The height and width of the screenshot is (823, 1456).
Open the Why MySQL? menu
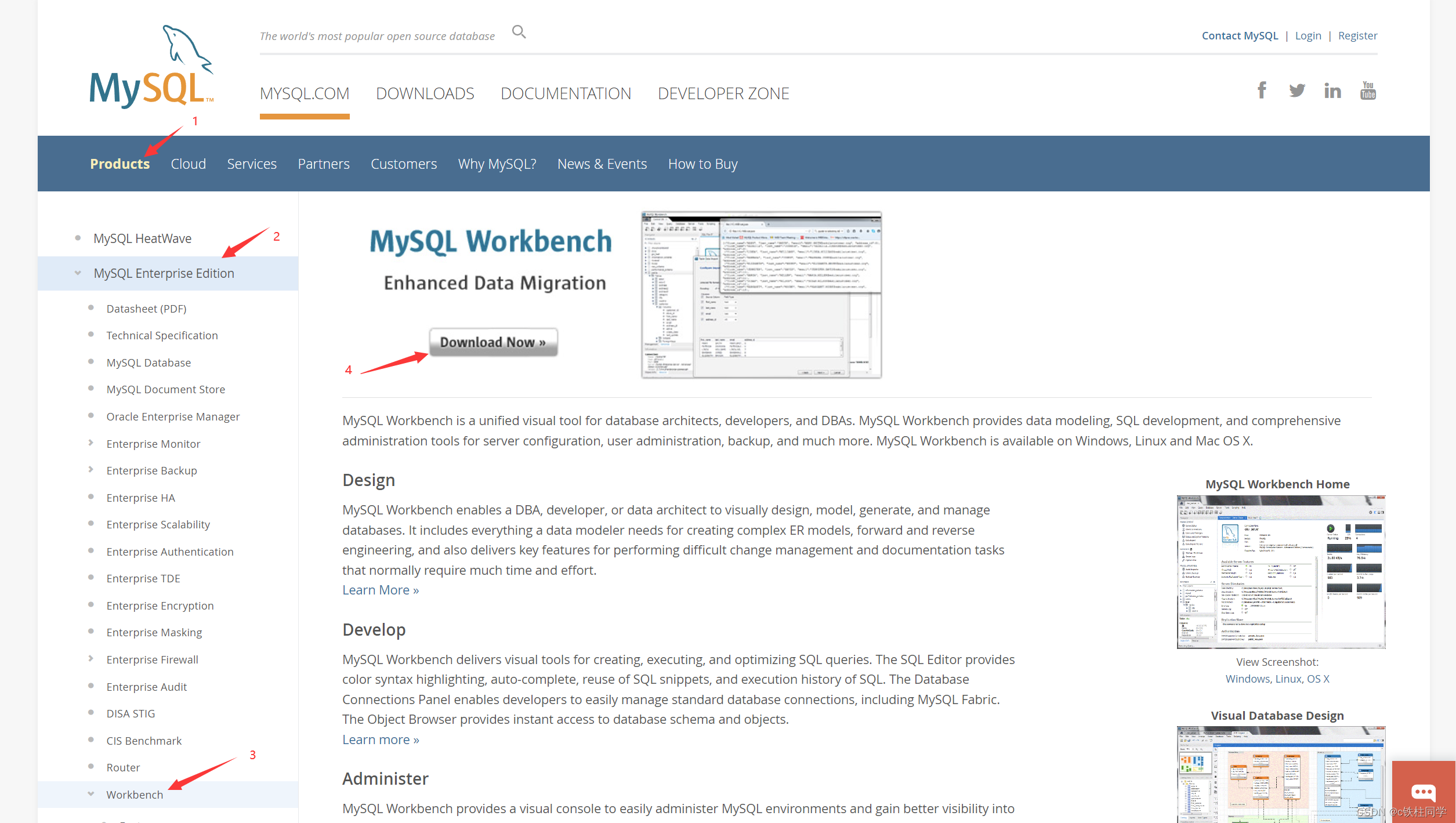(497, 164)
